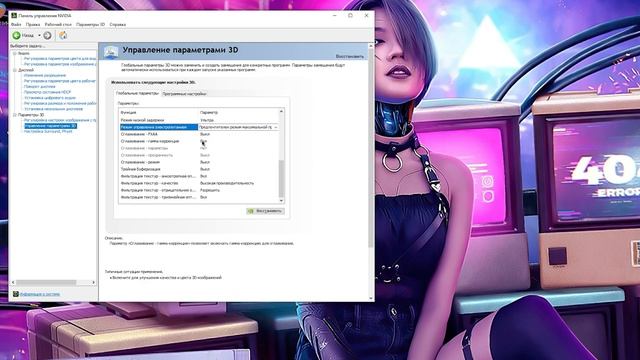Select Фильтрация текстур - анизотропная оптимизация row
The height and width of the screenshot is (360, 640).
pos(199,176)
